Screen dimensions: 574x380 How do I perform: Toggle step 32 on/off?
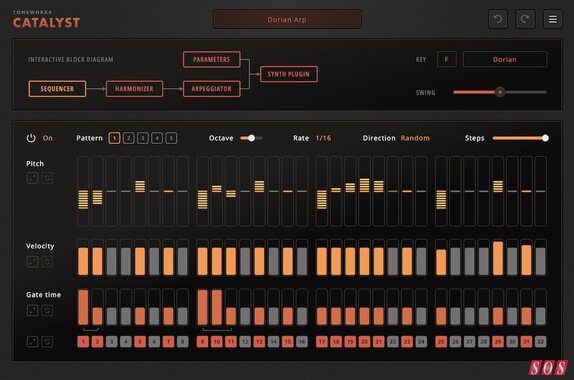(541, 342)
